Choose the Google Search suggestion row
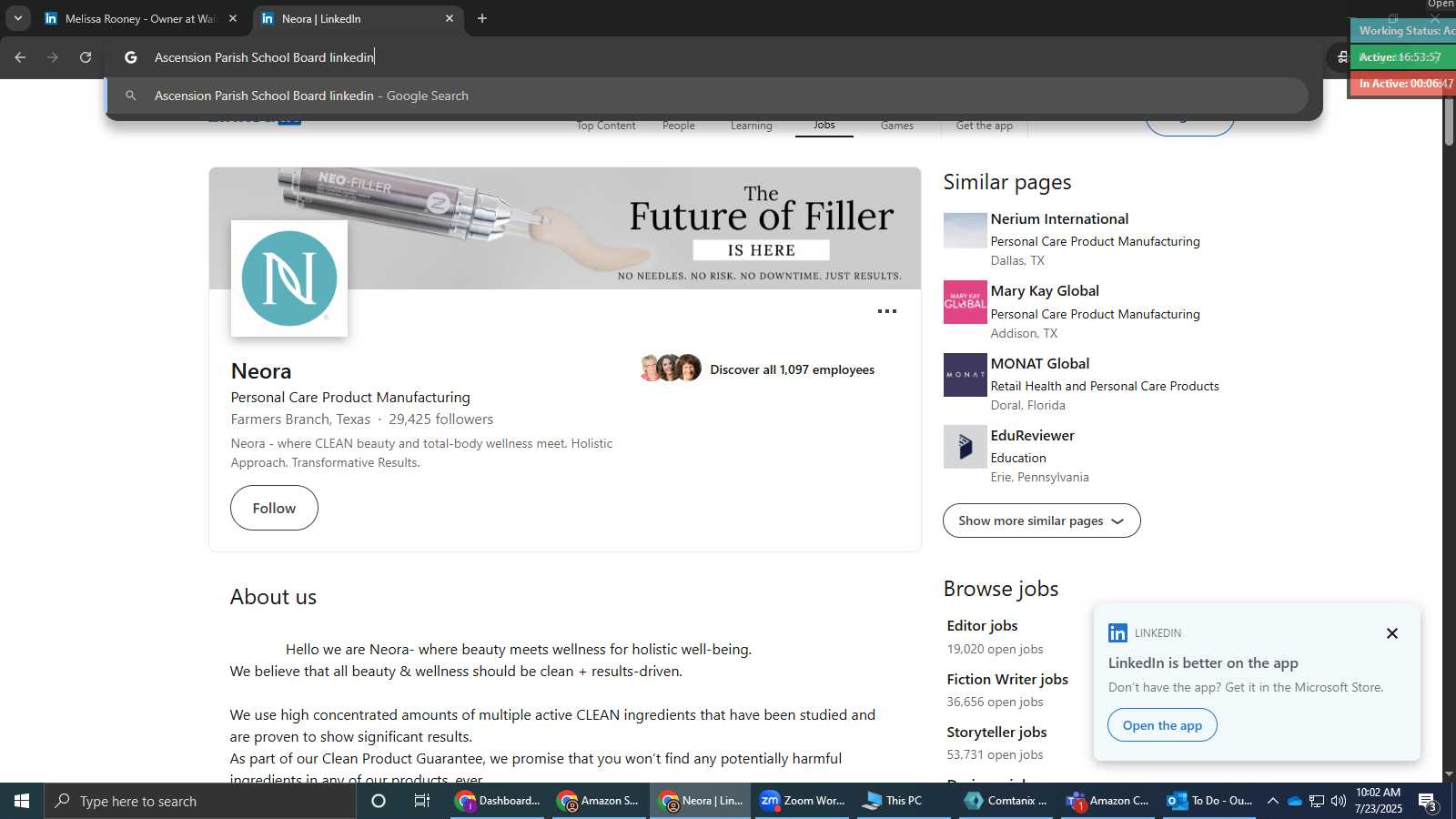 [x=708, y=96]
